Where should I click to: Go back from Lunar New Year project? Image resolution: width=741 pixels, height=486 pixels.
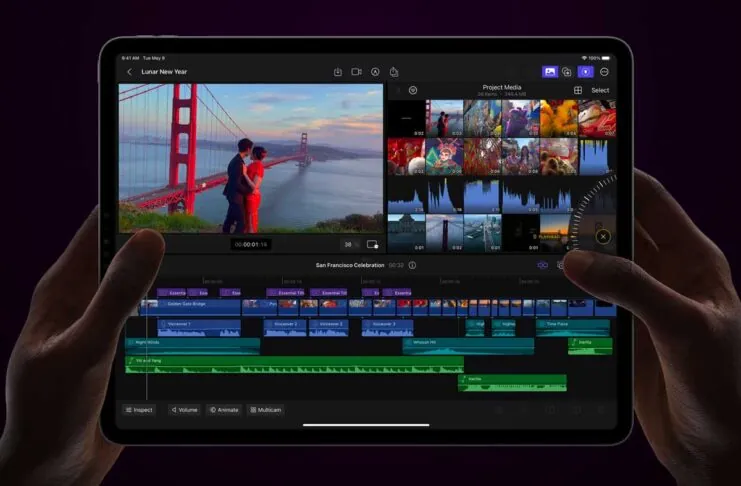pos(129,72)
